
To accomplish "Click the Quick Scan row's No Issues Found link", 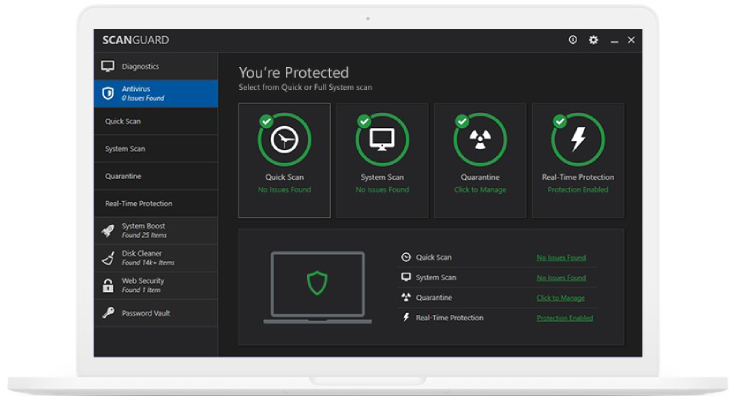I will click(561, 257).
